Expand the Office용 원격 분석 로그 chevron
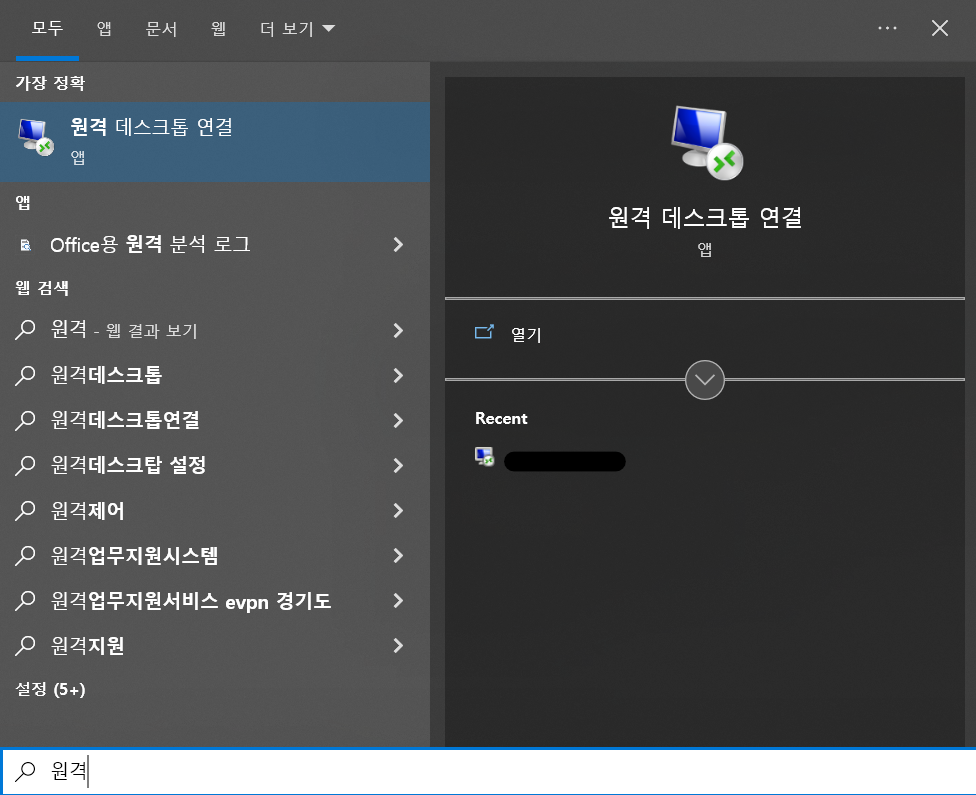The width and height of the screenshot is (976, 795). pyautogui.click(x=398, y=245)
